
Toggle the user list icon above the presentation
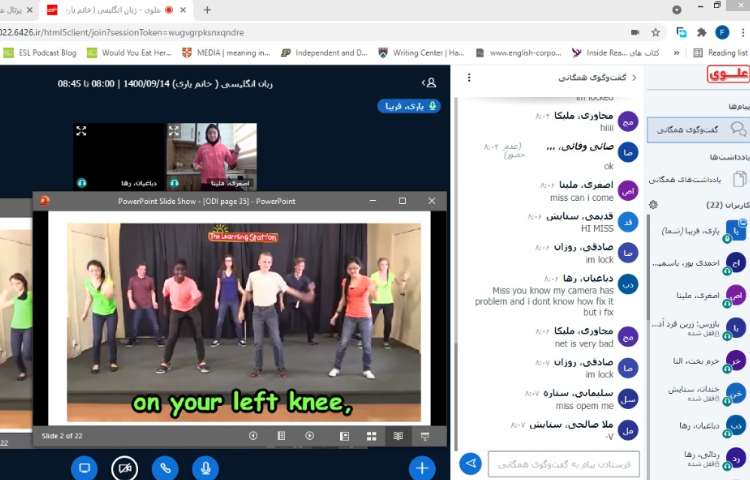click(430, 83)
